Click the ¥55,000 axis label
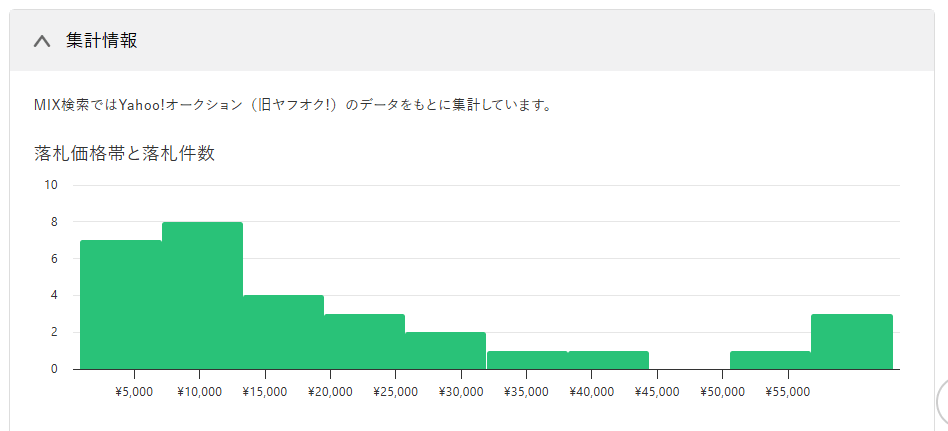The image size is (948, 431). pos(787,392)
